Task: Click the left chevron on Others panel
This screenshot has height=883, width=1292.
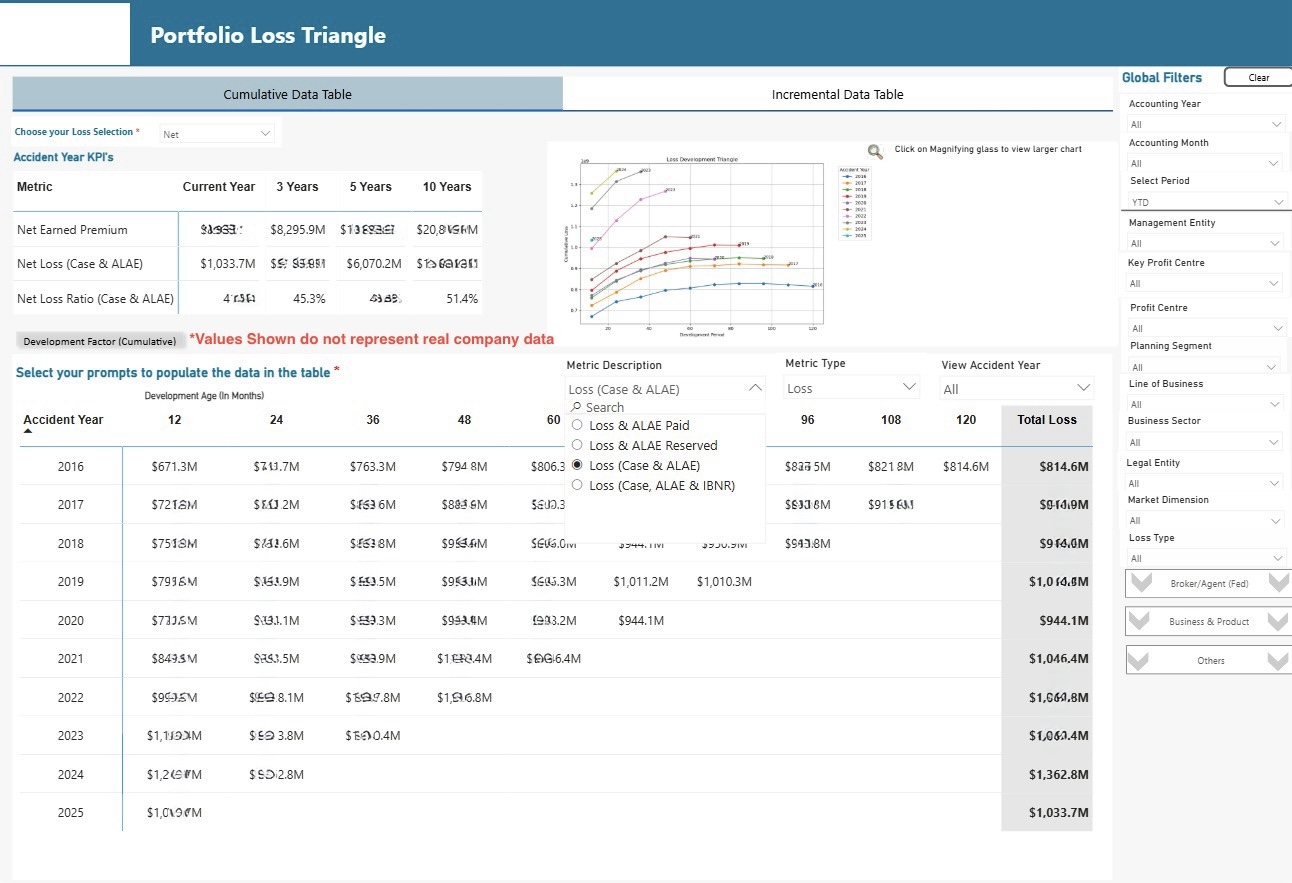Action: 1139,660
